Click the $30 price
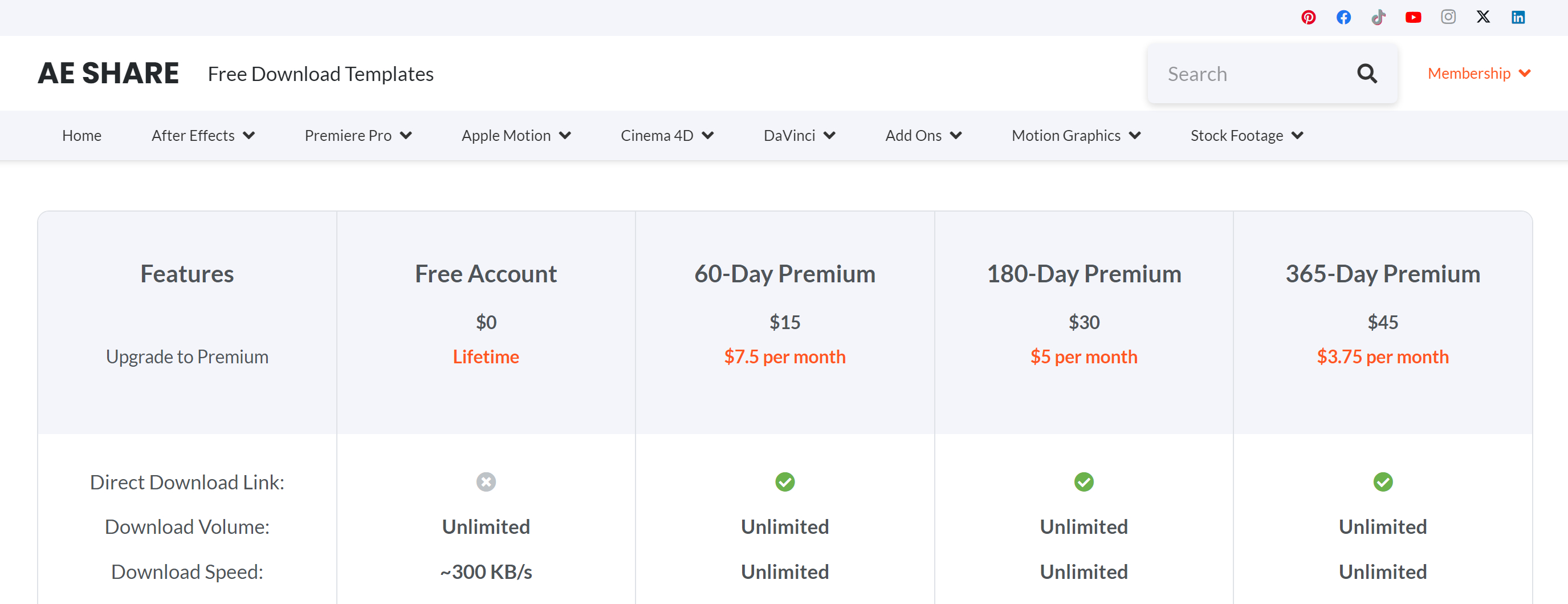Screen dimensions: 1568x604 (x=1084, y=322)
